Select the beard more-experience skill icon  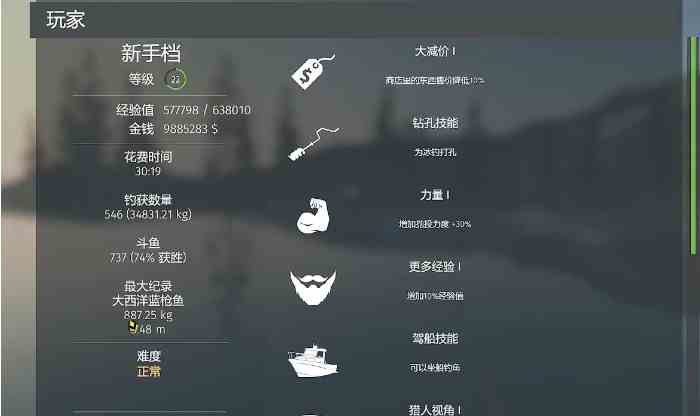[x=313, y=287]
